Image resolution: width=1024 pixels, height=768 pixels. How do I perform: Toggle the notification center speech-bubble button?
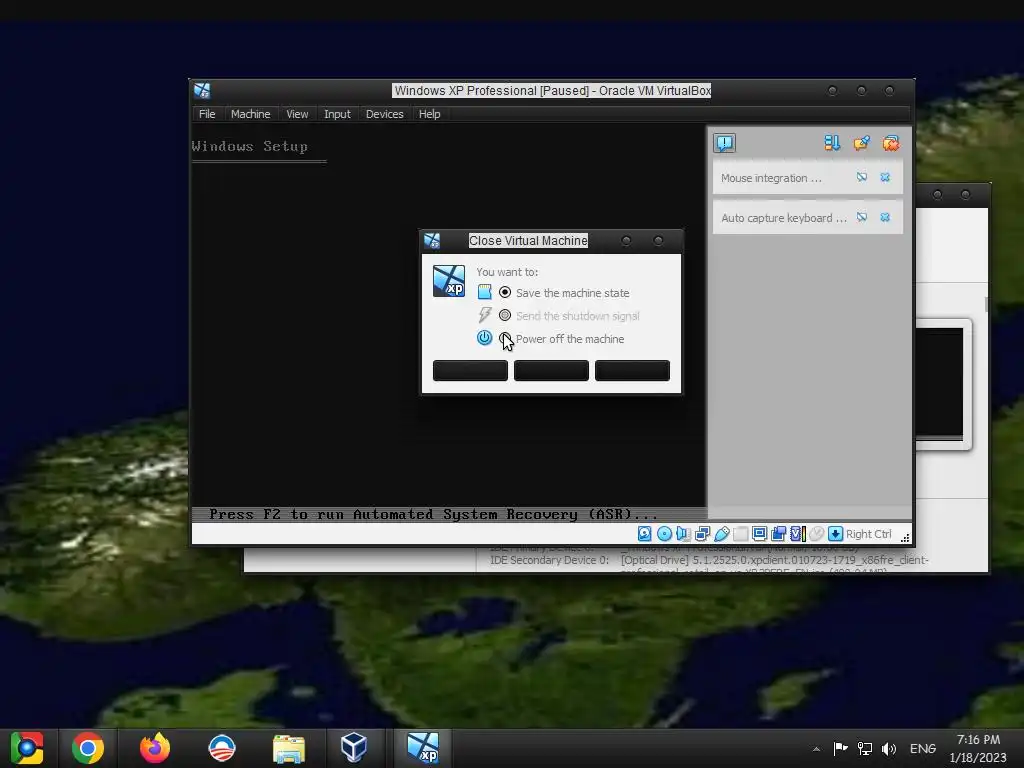724,143
